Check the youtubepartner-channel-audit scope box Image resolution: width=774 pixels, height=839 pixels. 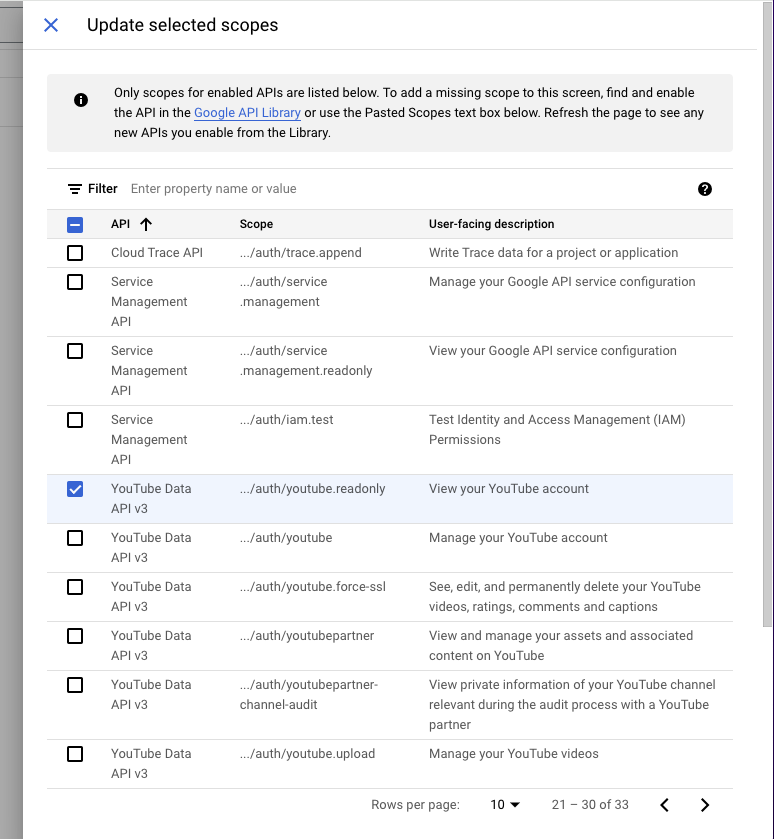(75, 685)
